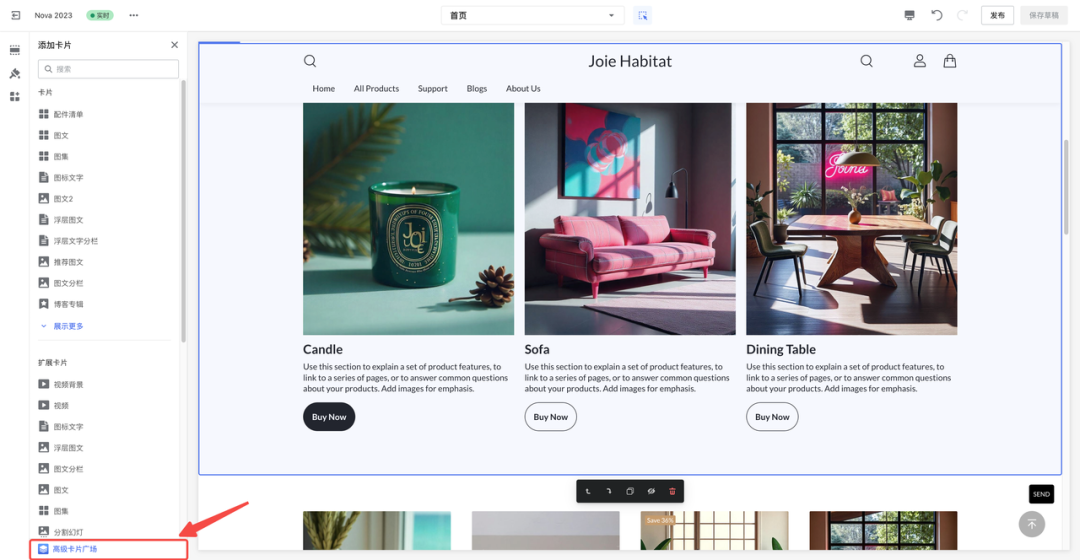Click the scroll-to-top round arrow button

click(1031, 523)
